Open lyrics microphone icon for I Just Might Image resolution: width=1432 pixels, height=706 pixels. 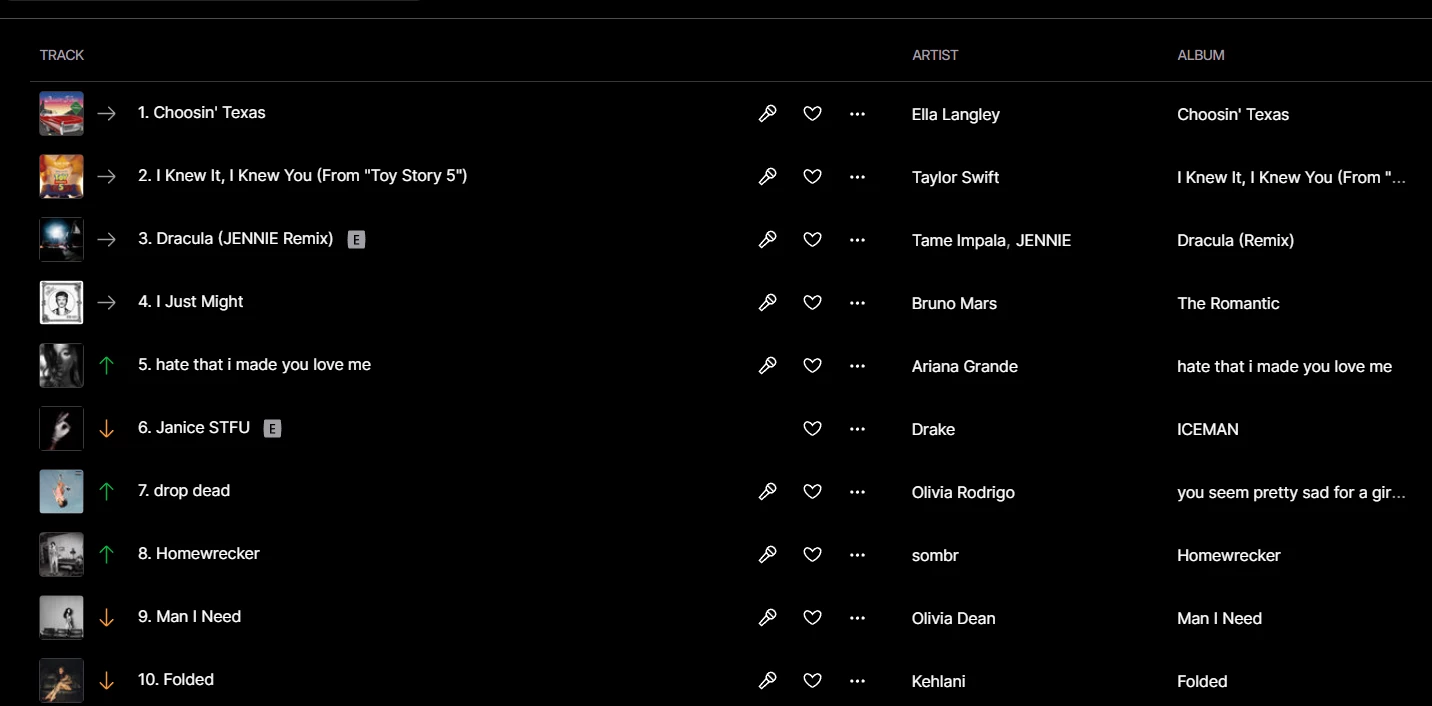click(x=767, y=303)
